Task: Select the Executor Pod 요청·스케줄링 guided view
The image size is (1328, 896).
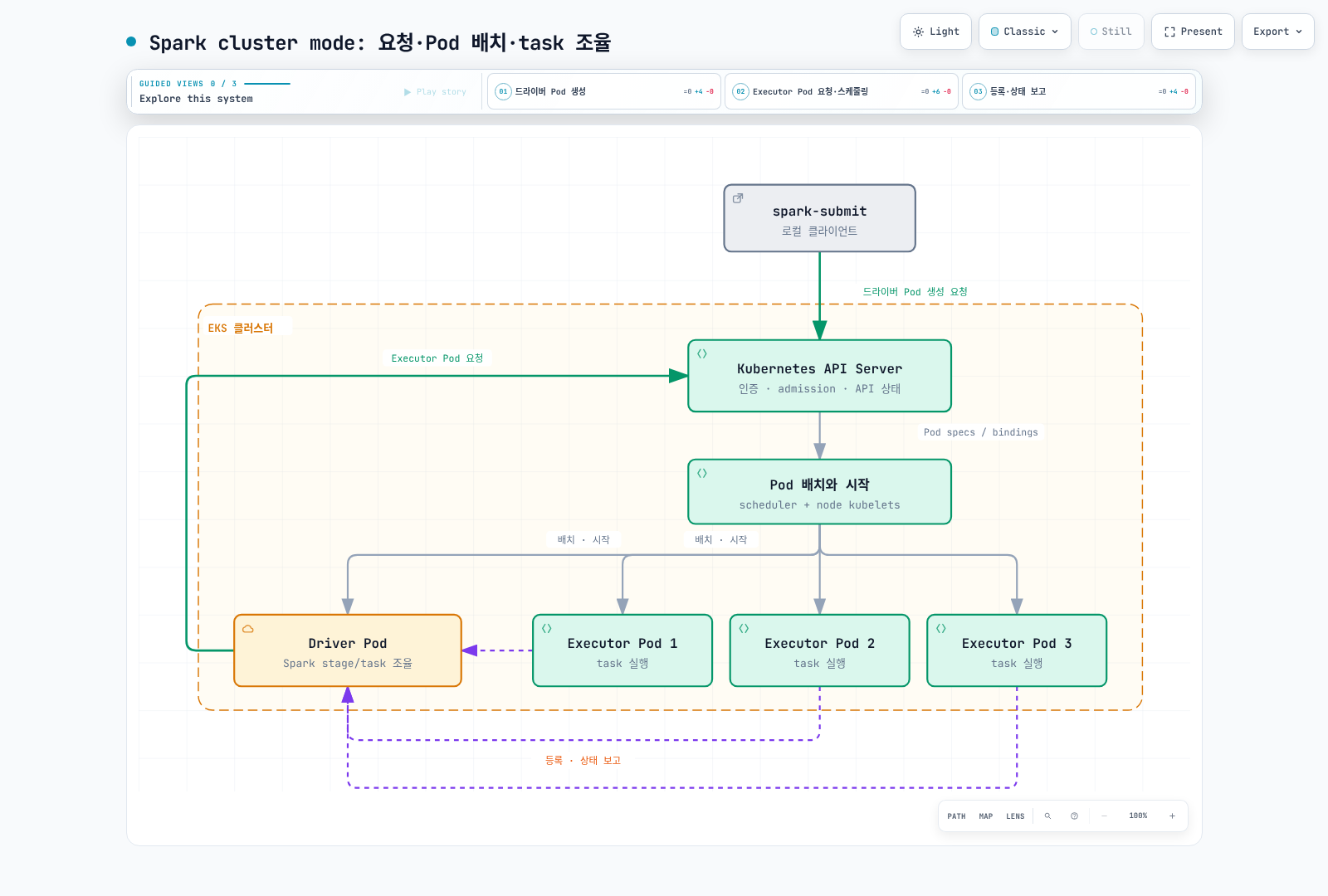Action: 842,91
